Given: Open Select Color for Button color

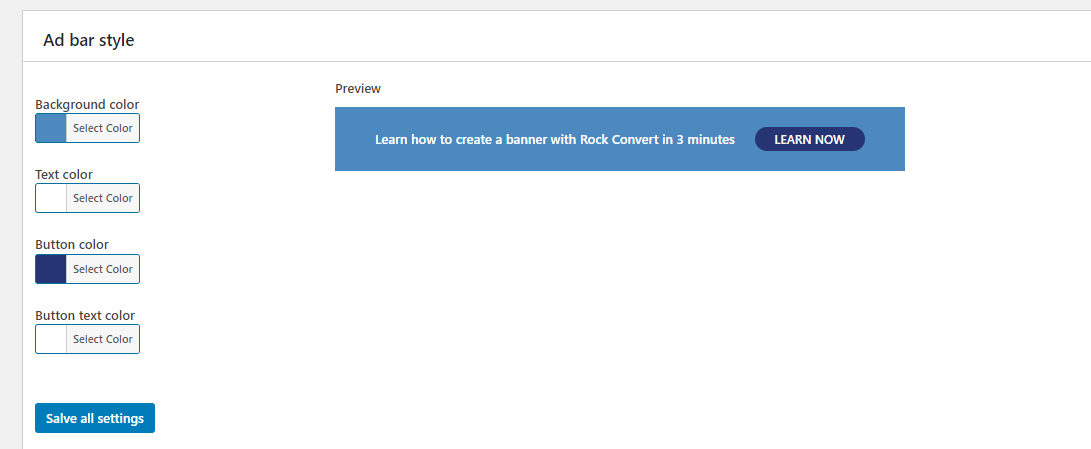Looking at the screenshot, I should (x=103, y=269).
